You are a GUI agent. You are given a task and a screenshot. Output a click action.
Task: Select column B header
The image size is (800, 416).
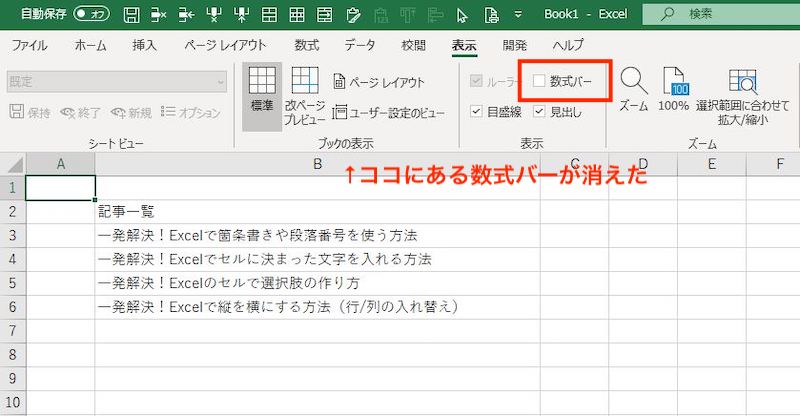(x=317, y=164)
